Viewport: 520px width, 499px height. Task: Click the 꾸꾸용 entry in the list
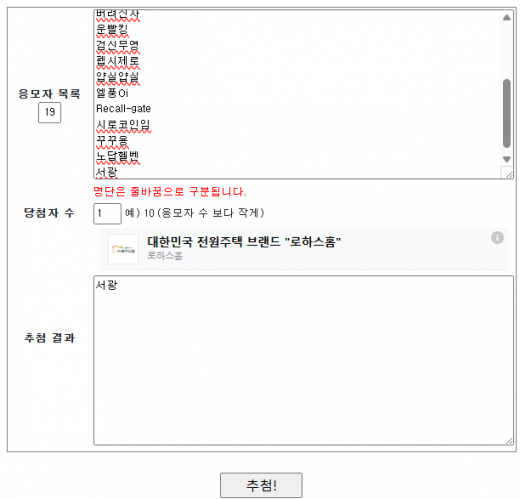click(x=112, y=140)
